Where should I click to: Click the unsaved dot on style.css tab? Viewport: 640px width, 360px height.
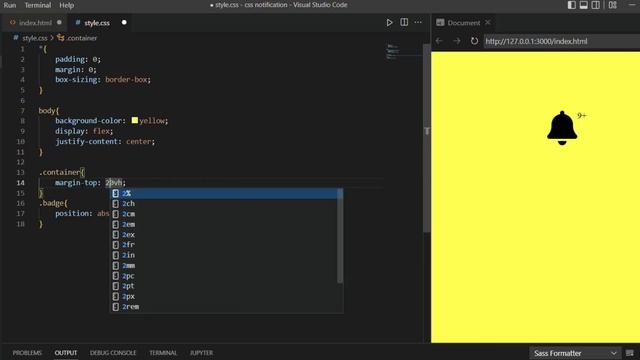click(x=124, y=22)
